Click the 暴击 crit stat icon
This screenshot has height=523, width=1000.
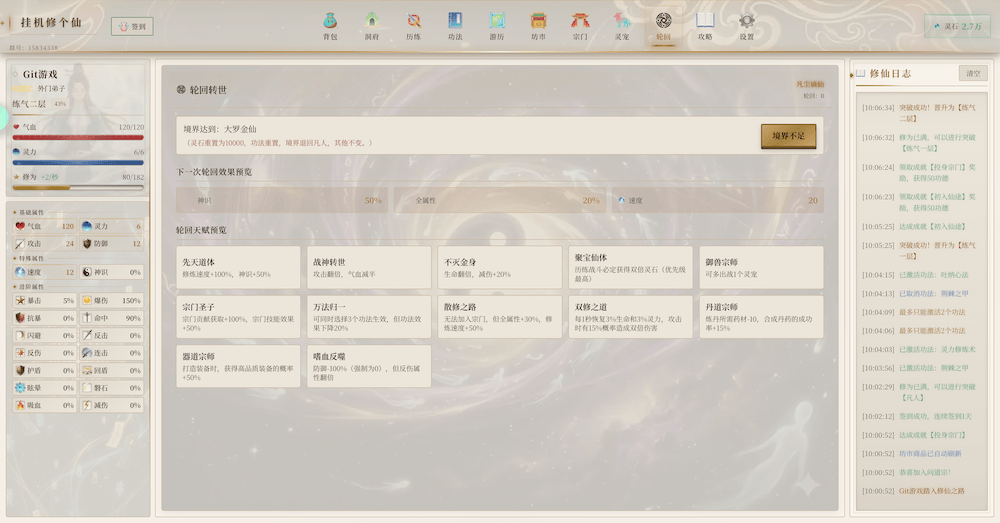point(21,300)
